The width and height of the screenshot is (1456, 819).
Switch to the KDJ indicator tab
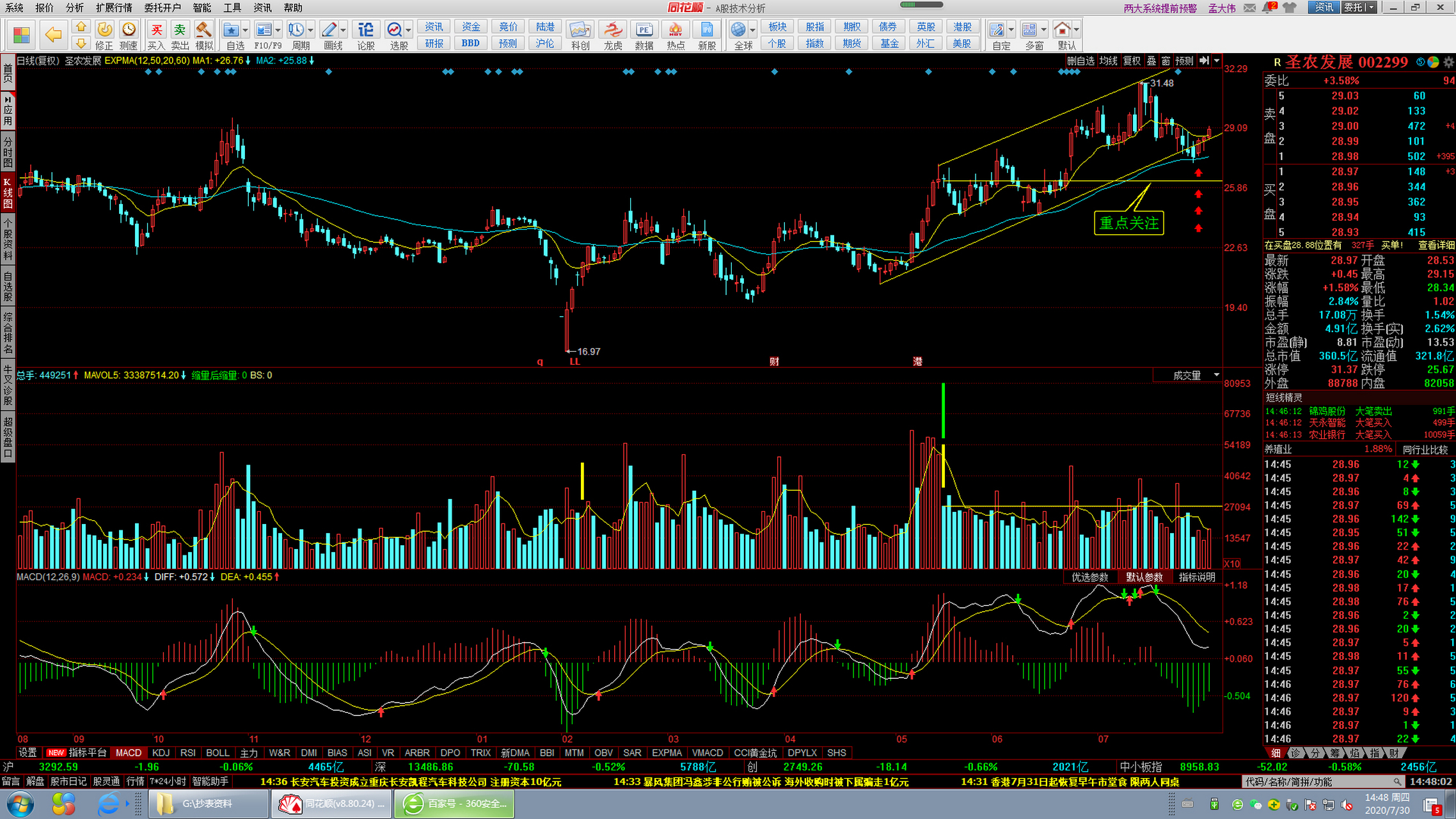pos(161,752)
